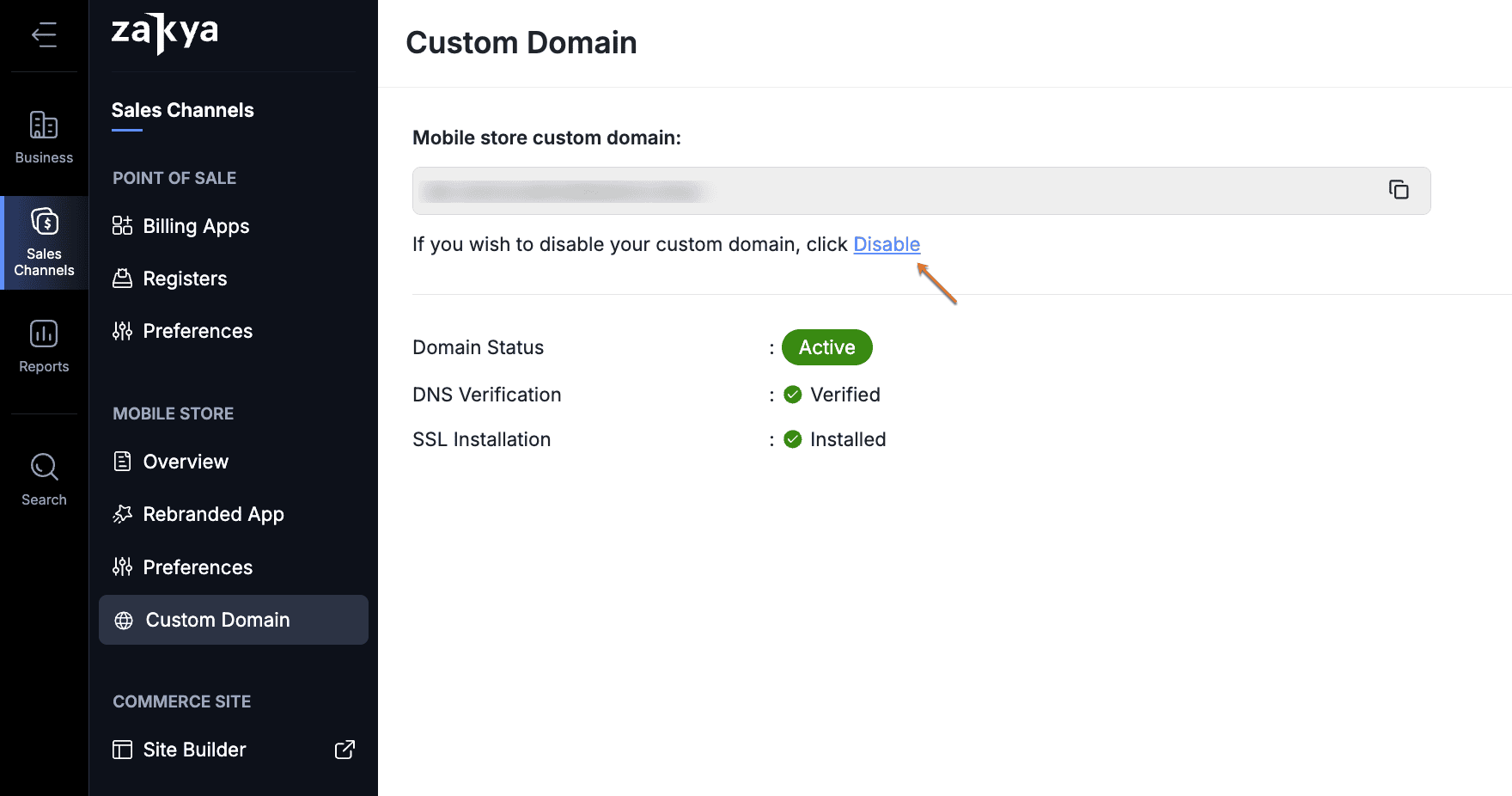Click the green Active status badge
This screenshot has width=1512, height=796.
click(826, 347)
